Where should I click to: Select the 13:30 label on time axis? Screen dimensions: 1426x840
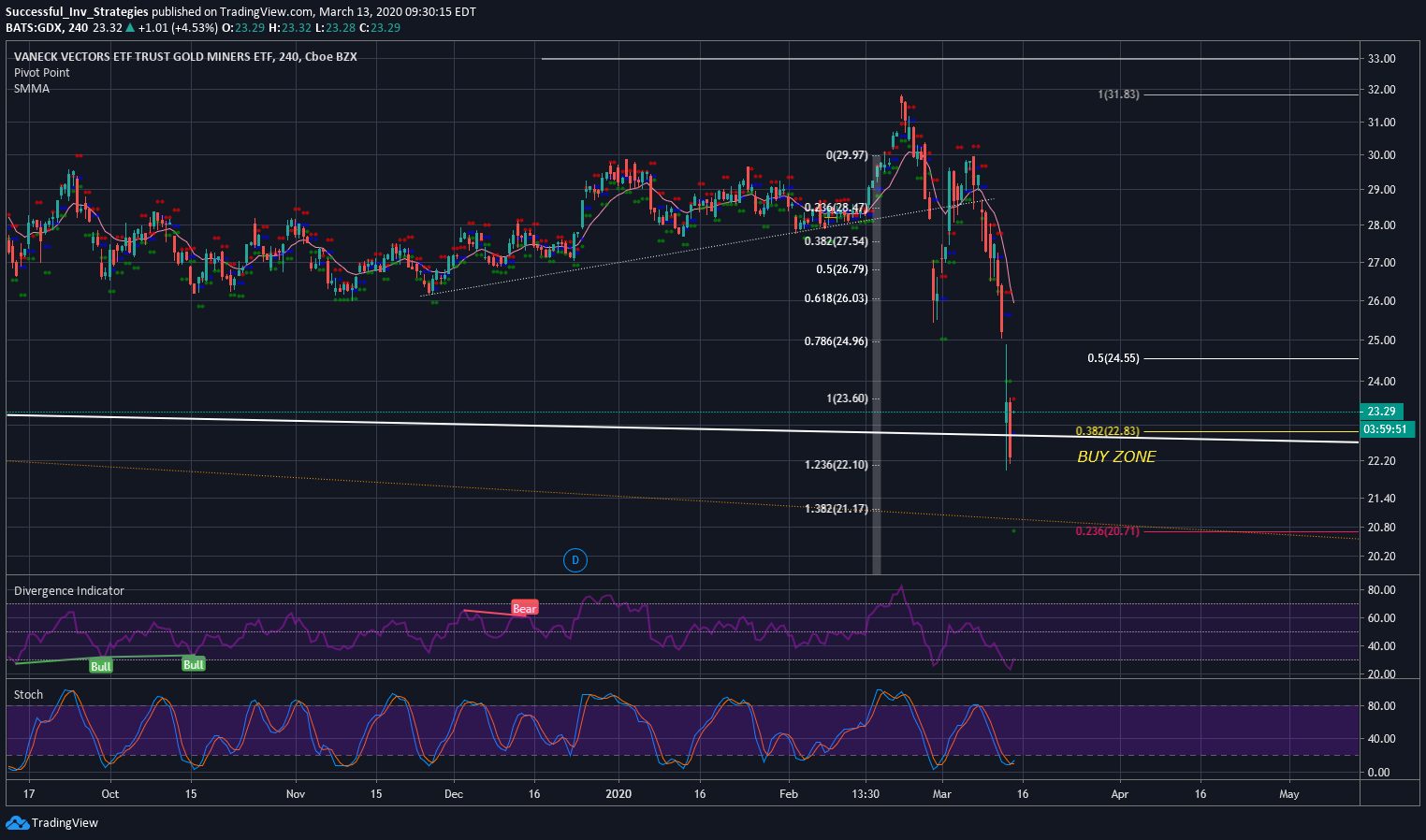pyautogui.click(x=866, y=794)
